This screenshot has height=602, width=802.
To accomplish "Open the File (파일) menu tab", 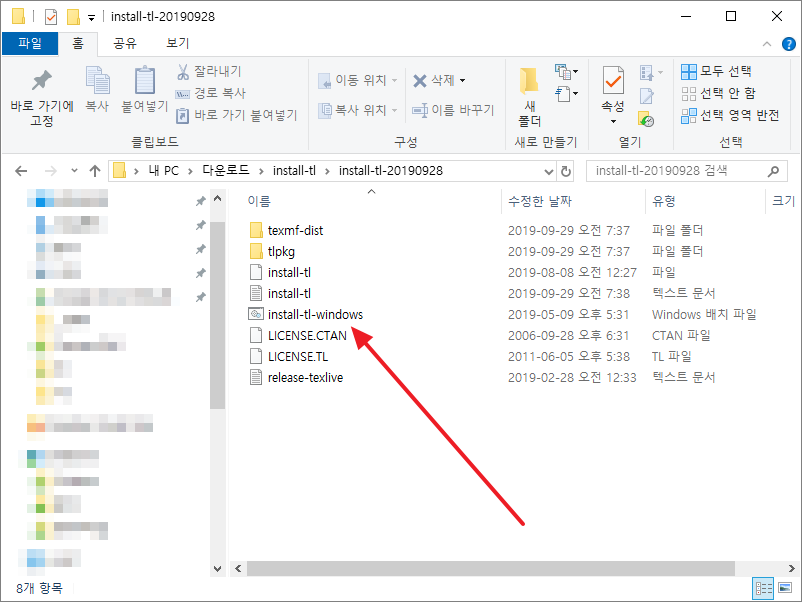I will (29, 43).
